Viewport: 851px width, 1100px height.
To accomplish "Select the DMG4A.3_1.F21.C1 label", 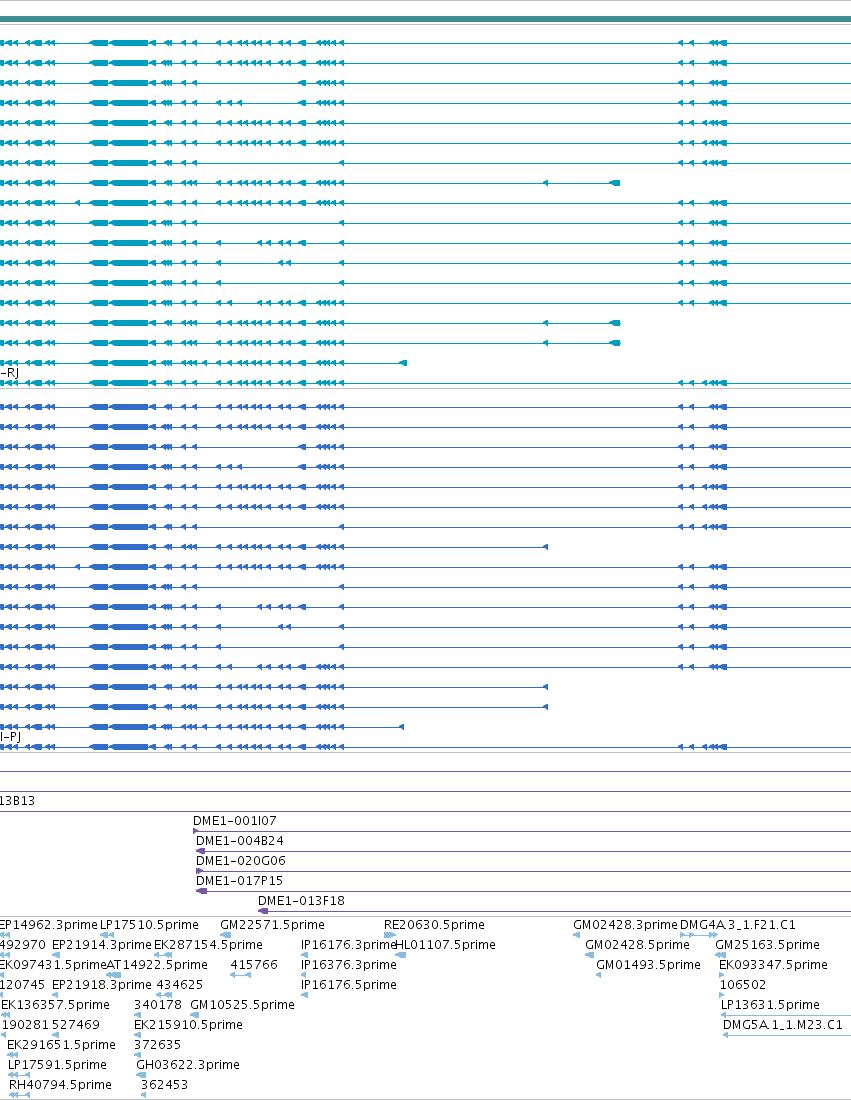I will 737,925.
